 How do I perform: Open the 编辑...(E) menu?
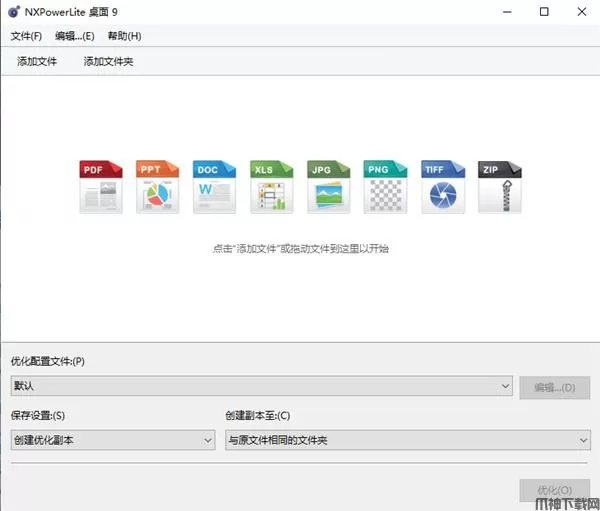[75, 36]
